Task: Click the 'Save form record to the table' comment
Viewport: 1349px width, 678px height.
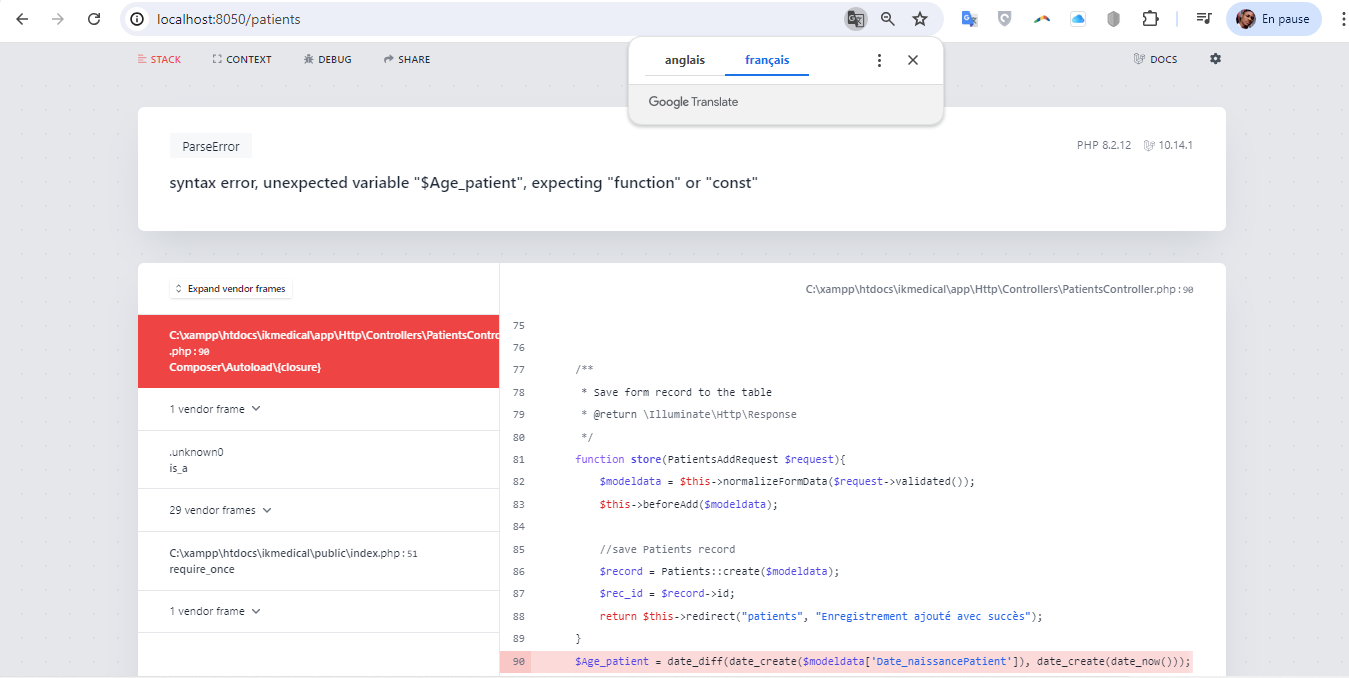Action: (x=676, y=392)
